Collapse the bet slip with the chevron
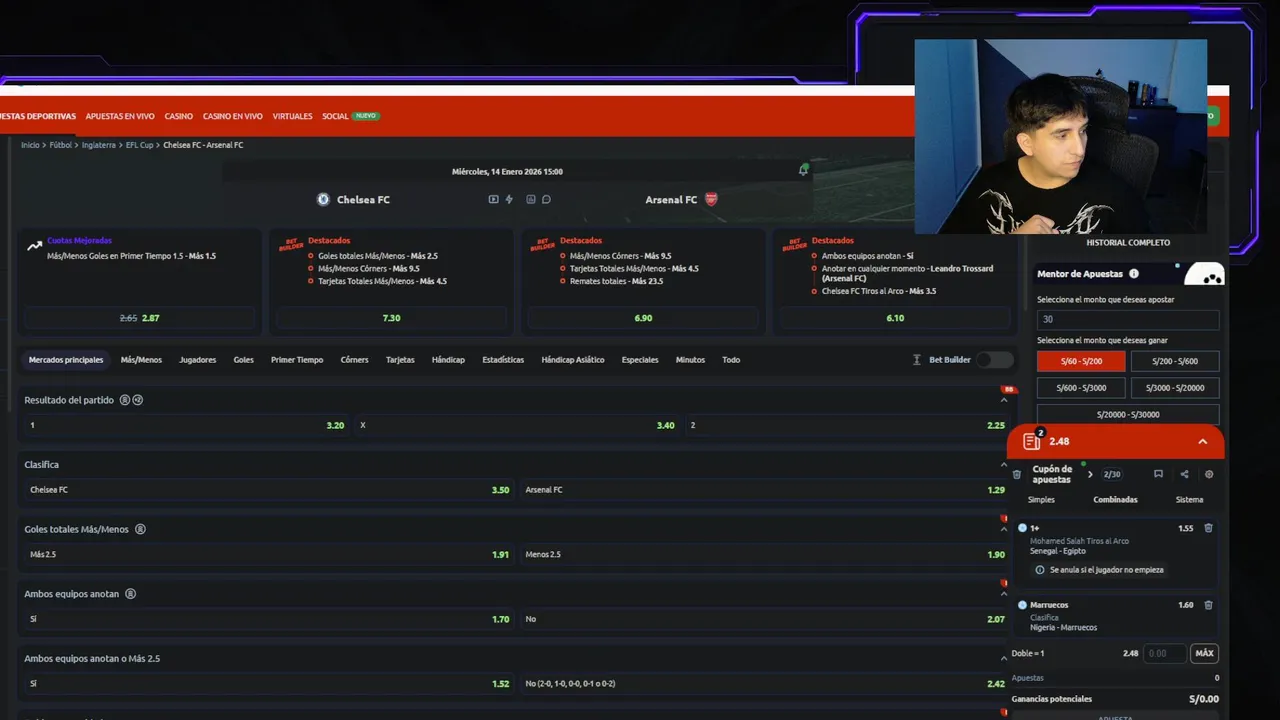Screen dimensions: 1280x720 point(1203,441)
